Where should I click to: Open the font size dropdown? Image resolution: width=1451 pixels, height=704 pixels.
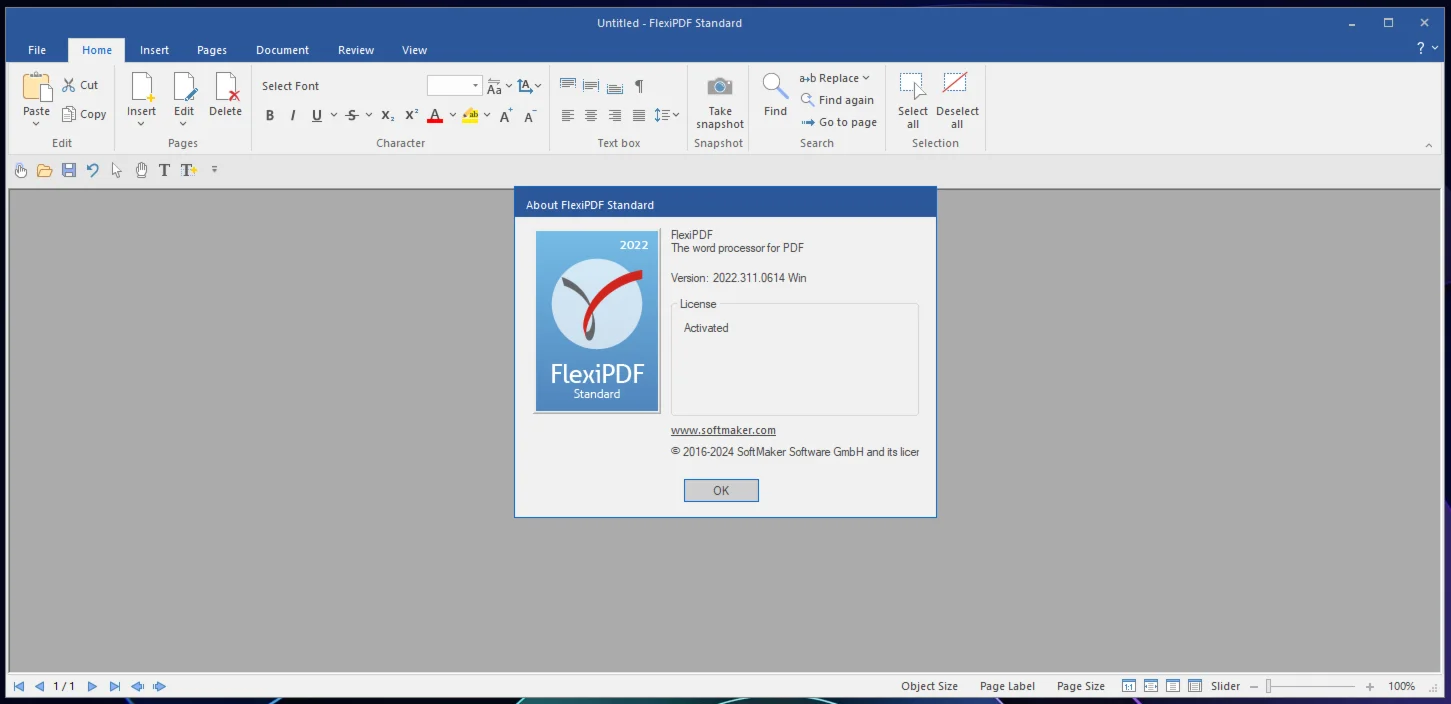point(475,86)
